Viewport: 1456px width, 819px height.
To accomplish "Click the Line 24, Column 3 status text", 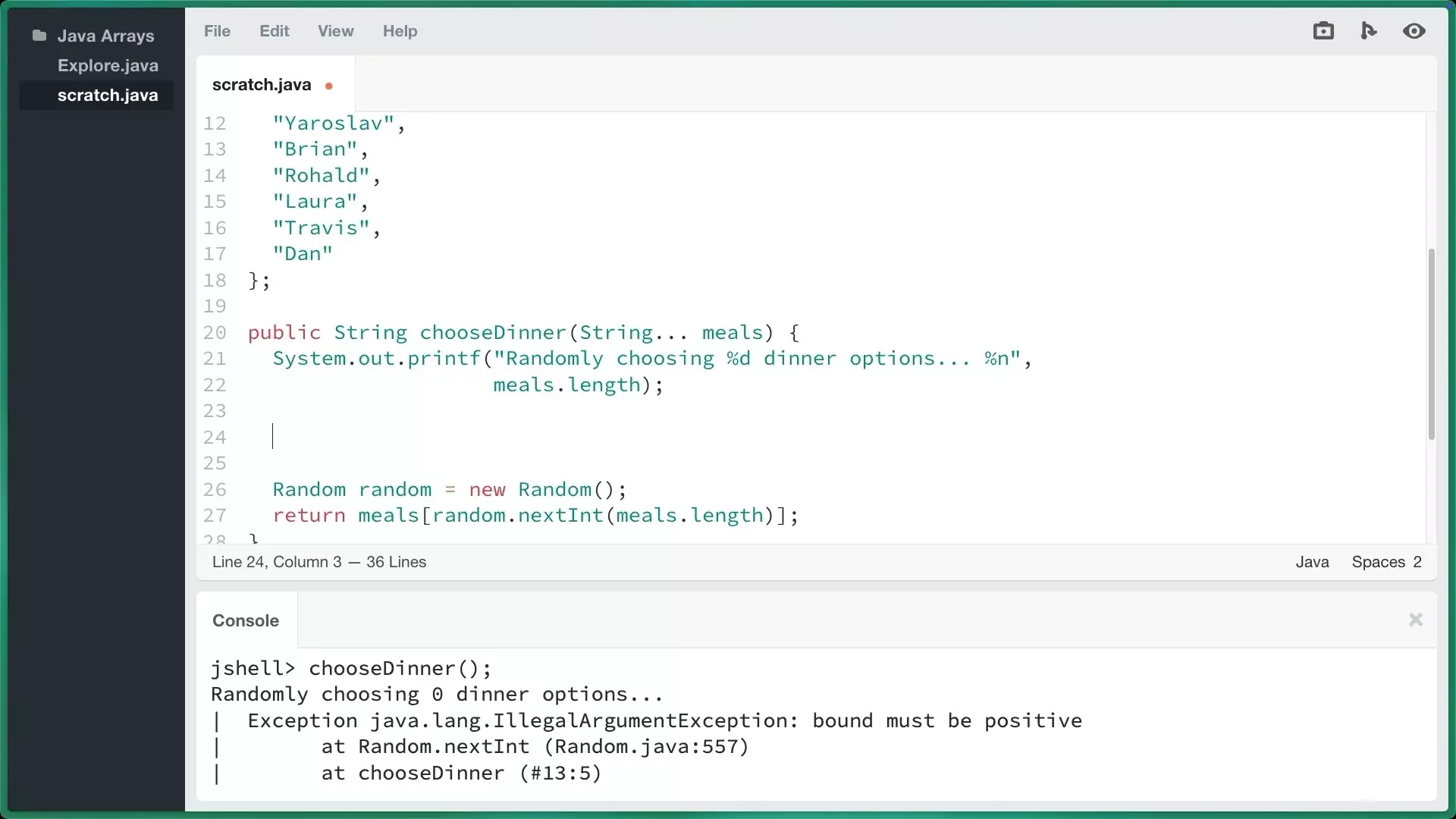I will pyautogui.click(x=277, y=562).
